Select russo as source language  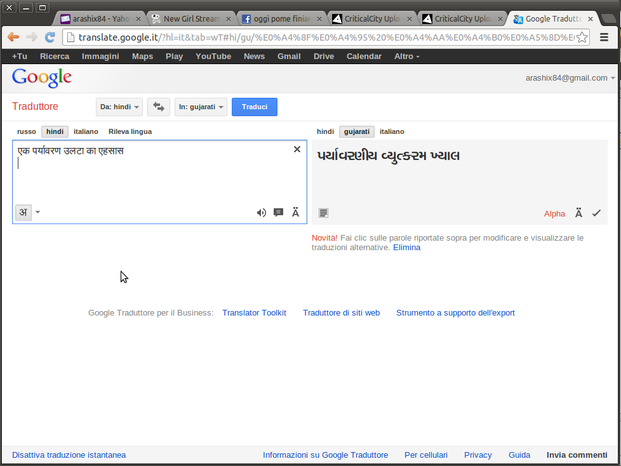click(x=27, y=131)
